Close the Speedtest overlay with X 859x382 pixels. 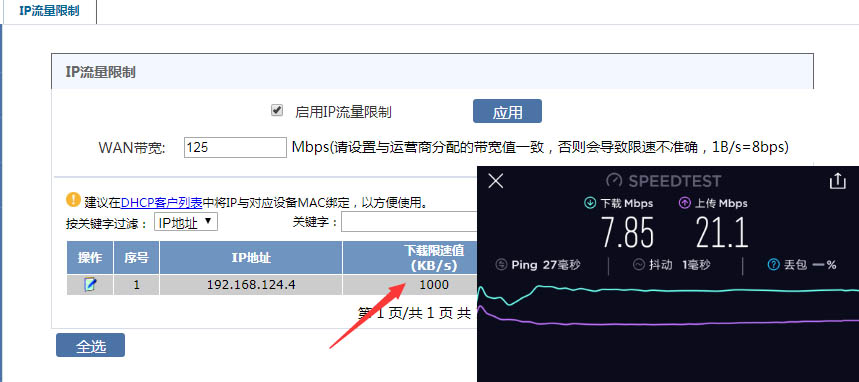pyautogui.click(x=495, y=181)
